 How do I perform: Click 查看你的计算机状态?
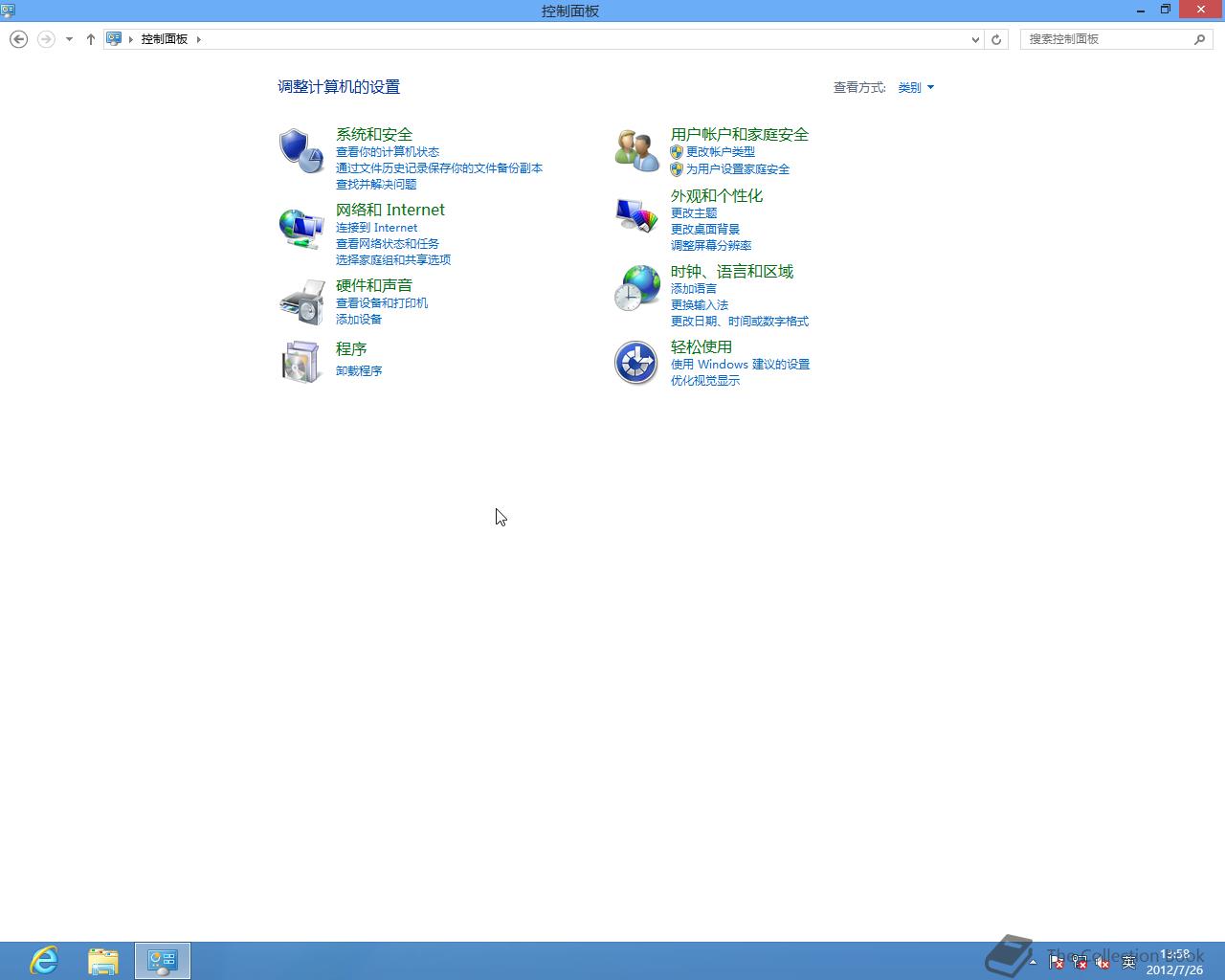[x=388, y=151]
